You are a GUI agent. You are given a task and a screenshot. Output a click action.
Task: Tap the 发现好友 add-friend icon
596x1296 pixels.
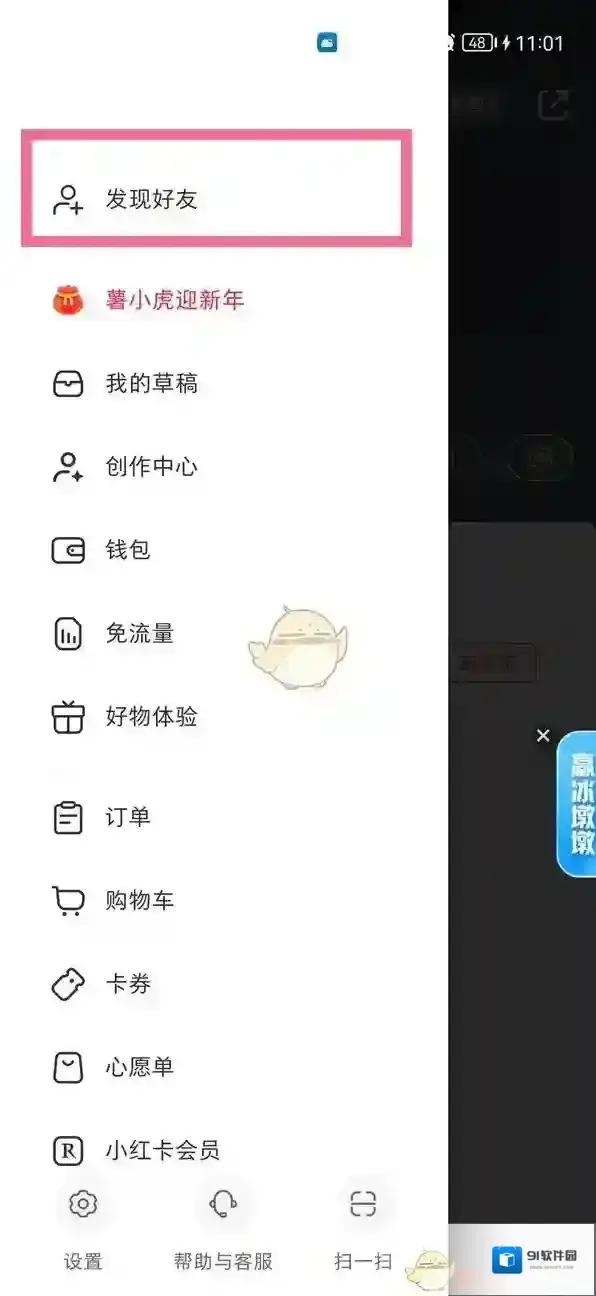click(x=68, y=199)
